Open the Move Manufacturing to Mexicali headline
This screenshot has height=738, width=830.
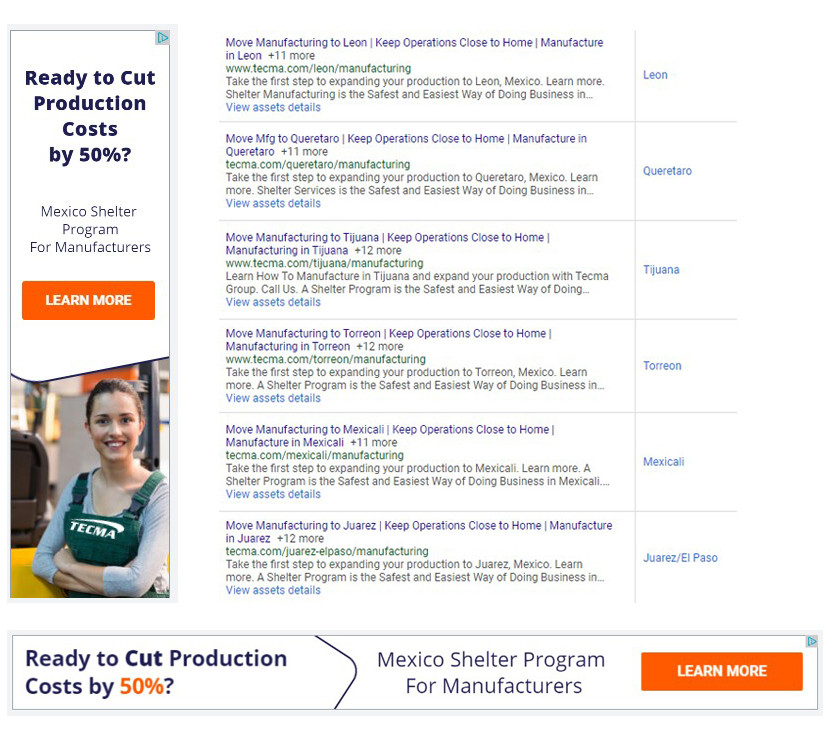coord(390,435)
